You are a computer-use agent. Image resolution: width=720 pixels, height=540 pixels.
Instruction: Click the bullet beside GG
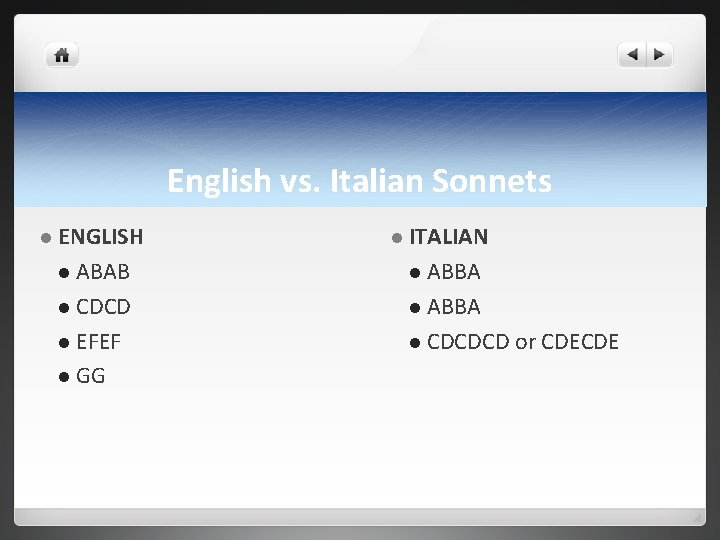[64, 377]
